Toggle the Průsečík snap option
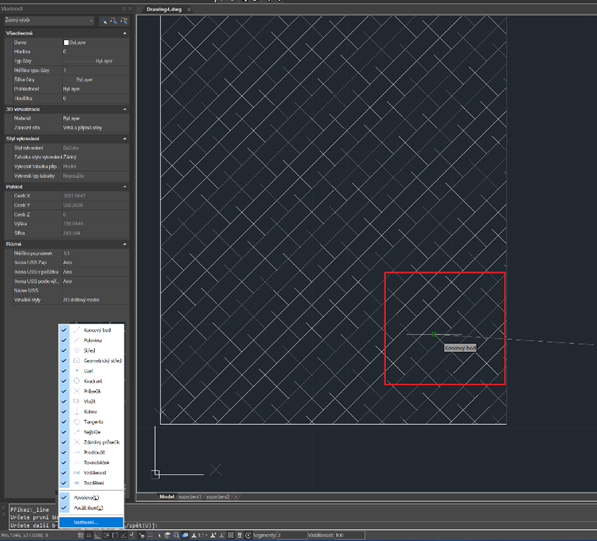Screen dimensions: 597x541 (x=91, y=391)
